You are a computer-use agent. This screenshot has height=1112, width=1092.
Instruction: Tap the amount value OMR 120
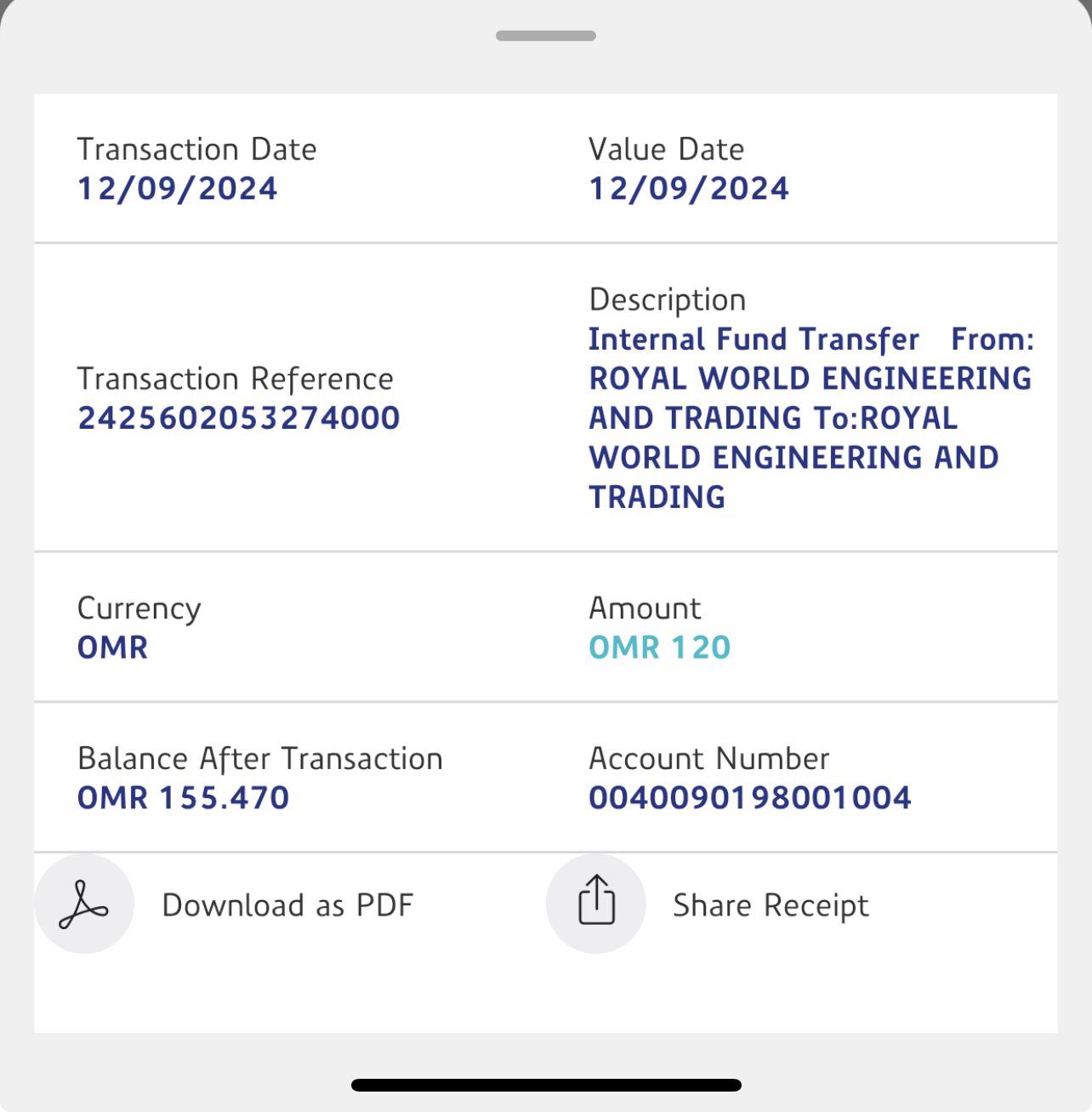tap(659, 648)
